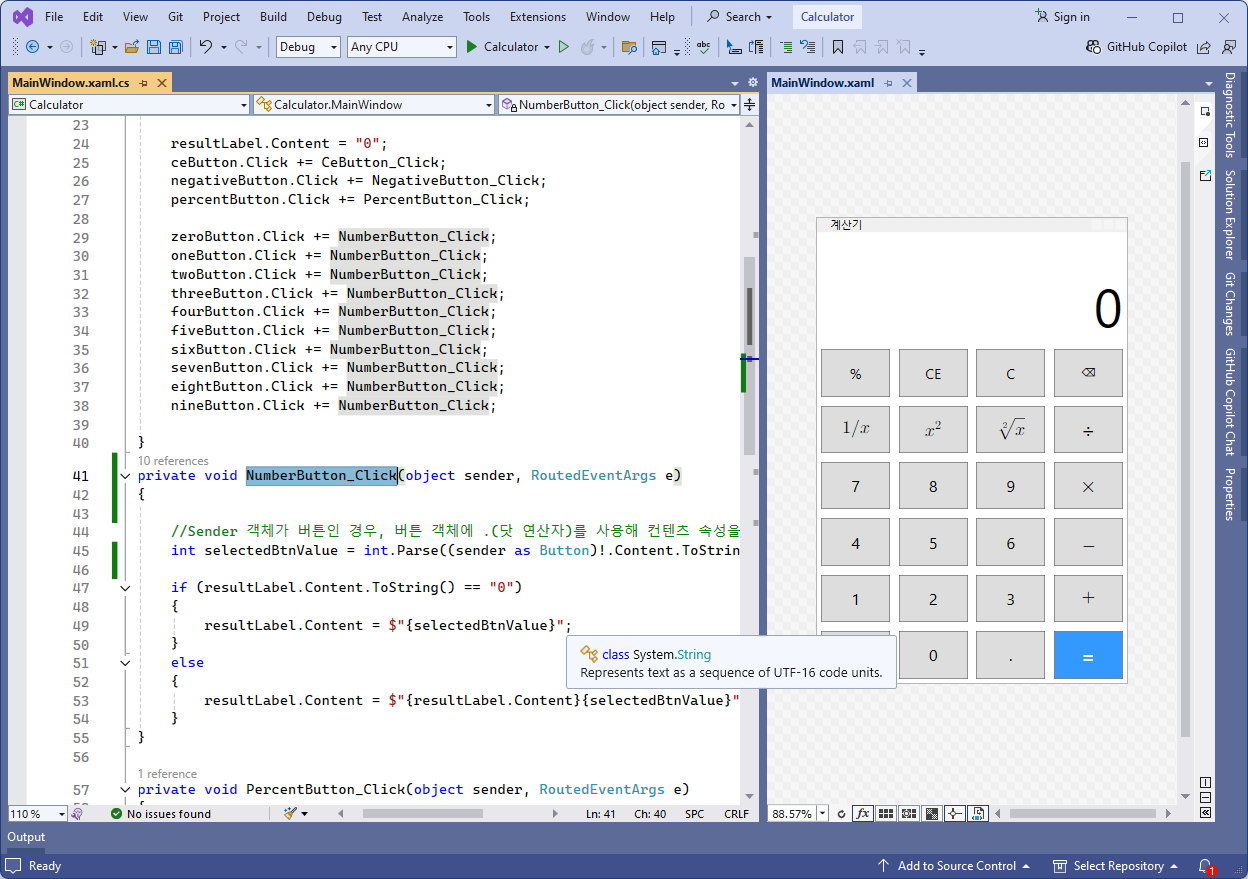
Task: Switch to horizontal split pane layout
Action: click(x=1205, y=798)
